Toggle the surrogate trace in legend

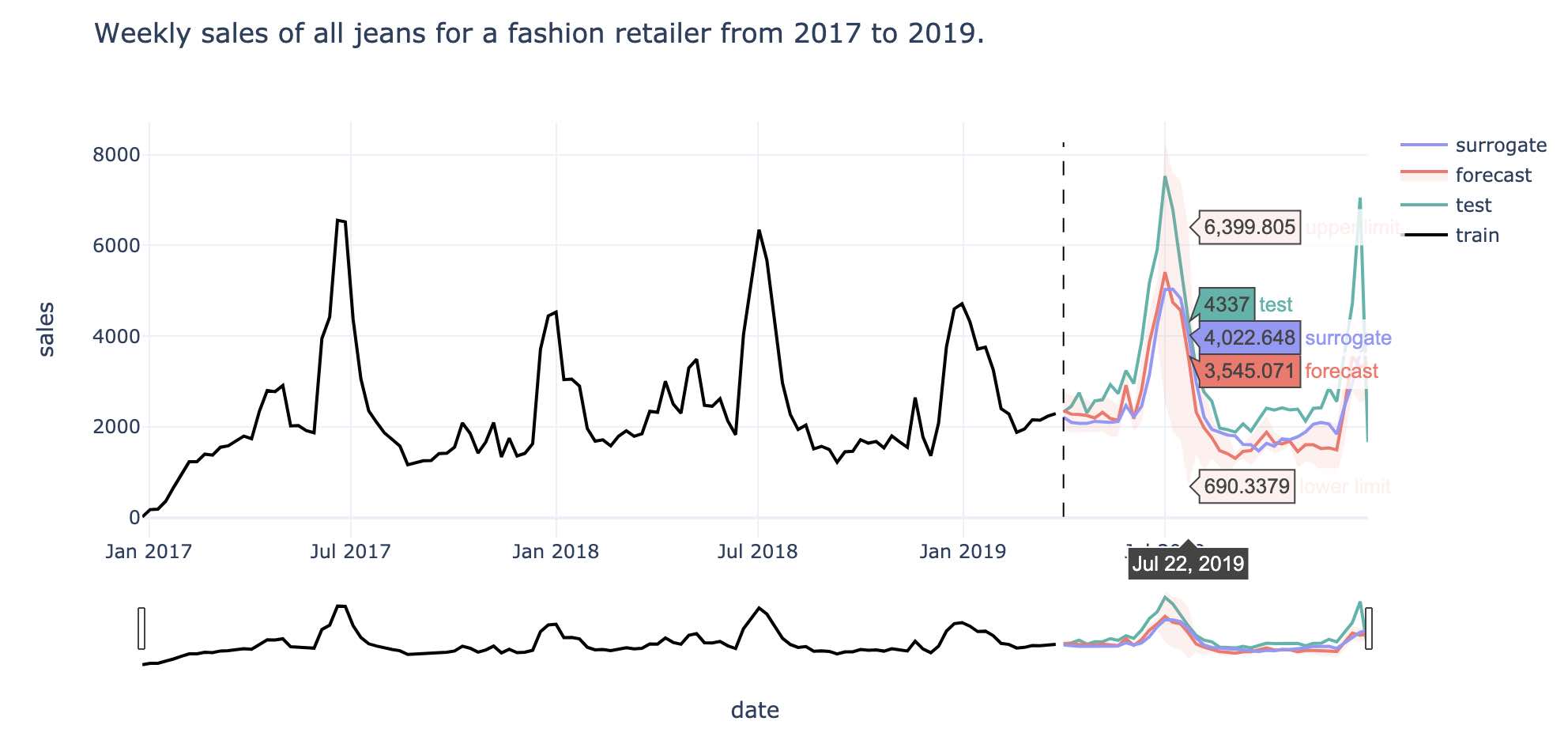(1473, 145)
